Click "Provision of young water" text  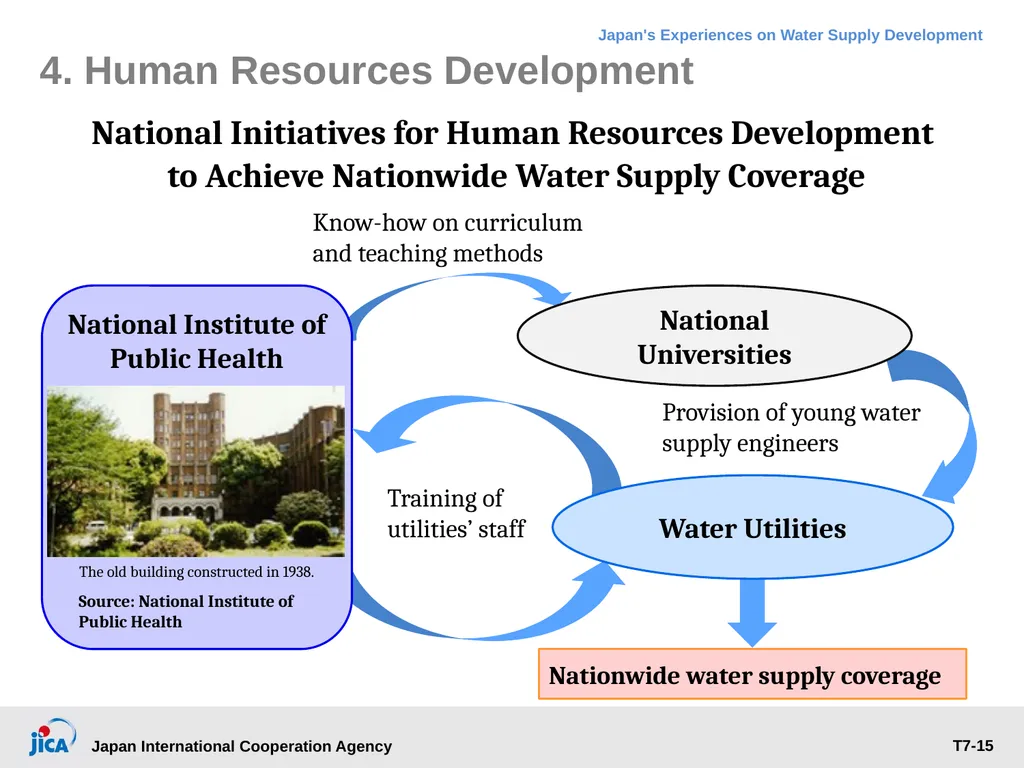[x=791, y=413]
